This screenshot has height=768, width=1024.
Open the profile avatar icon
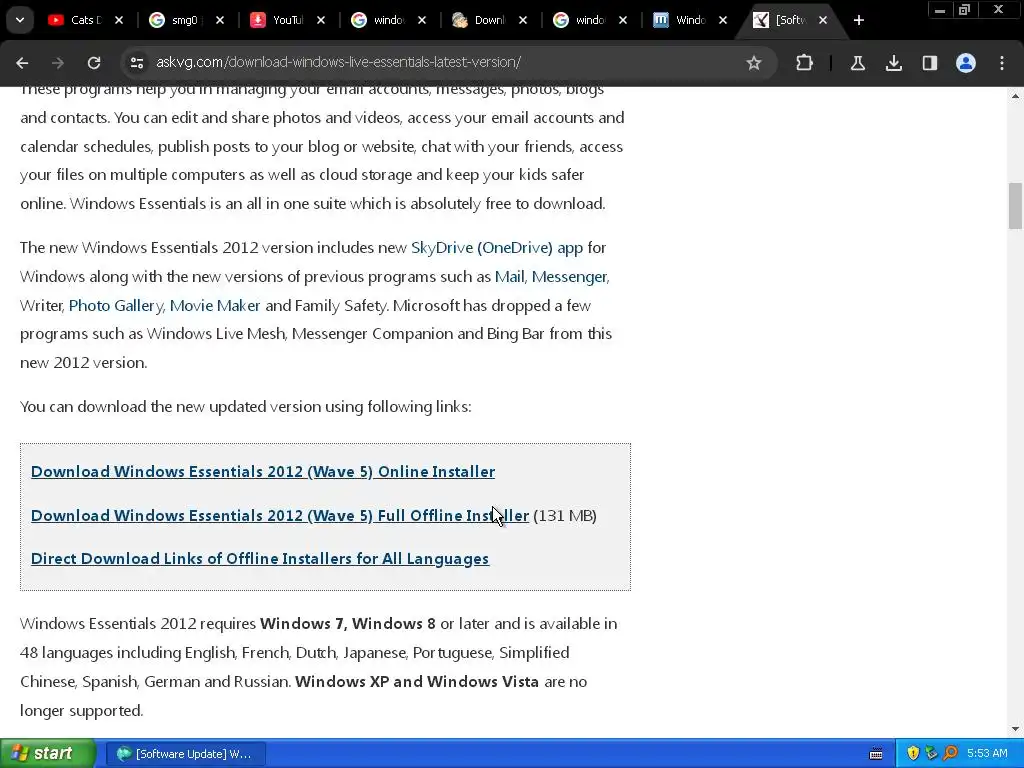coord(966,63)
